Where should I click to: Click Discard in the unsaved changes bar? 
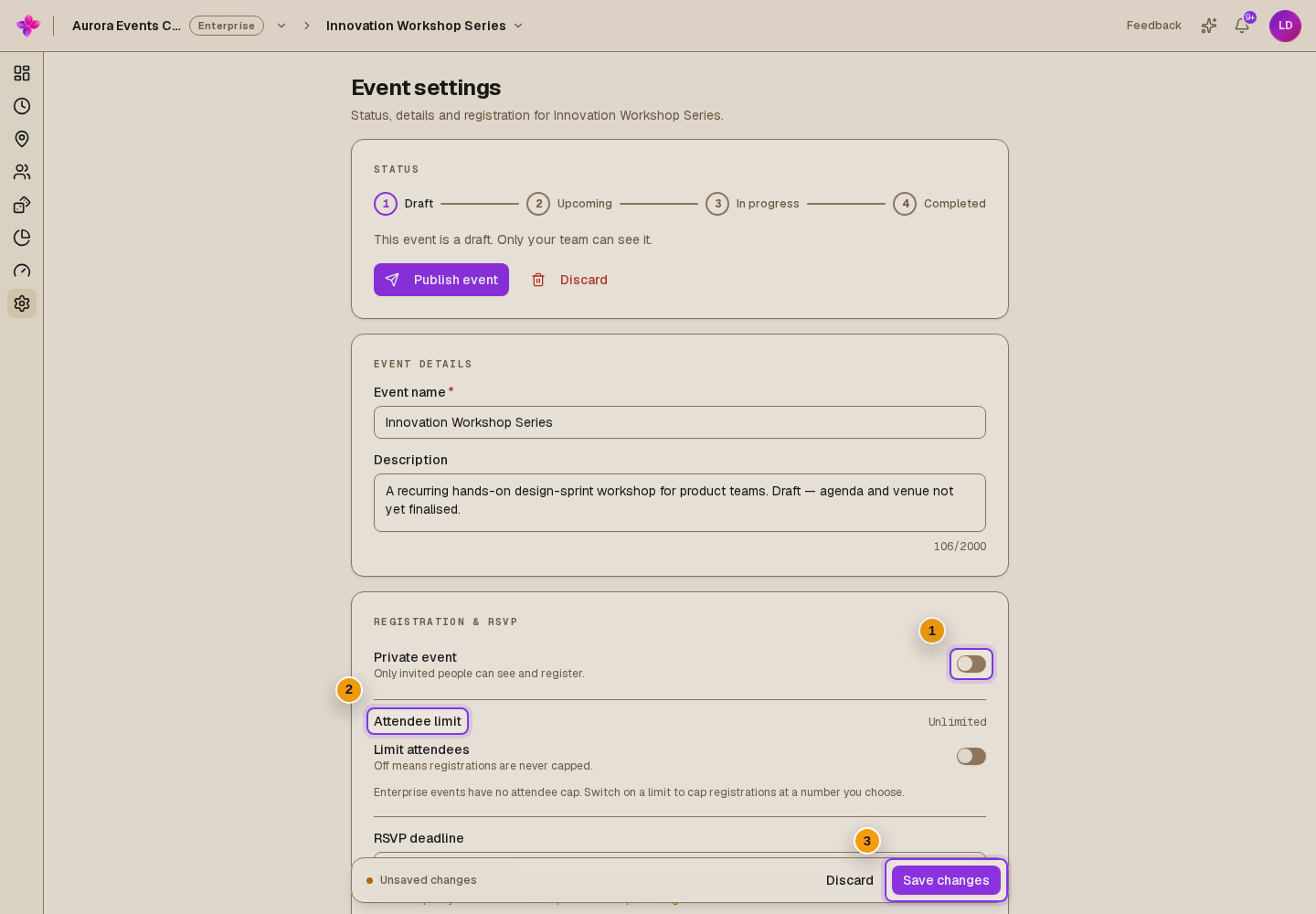(850, 880)
